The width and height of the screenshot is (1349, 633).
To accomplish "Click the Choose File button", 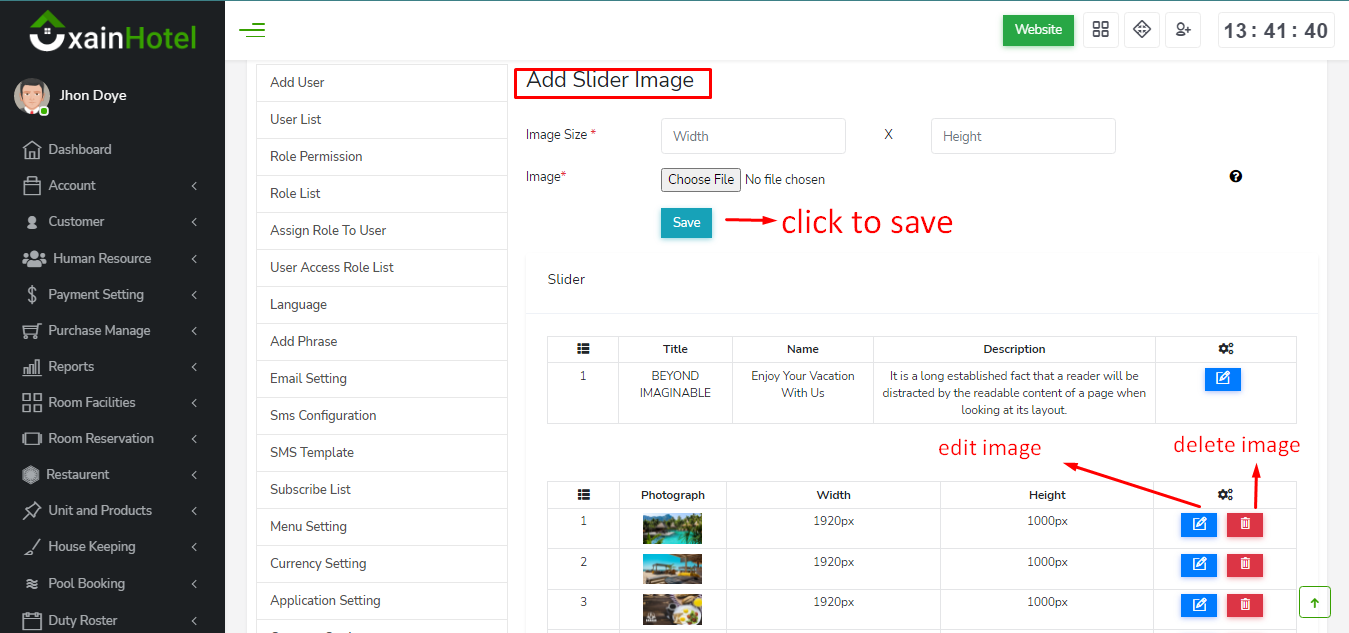I will coord(701,180).
